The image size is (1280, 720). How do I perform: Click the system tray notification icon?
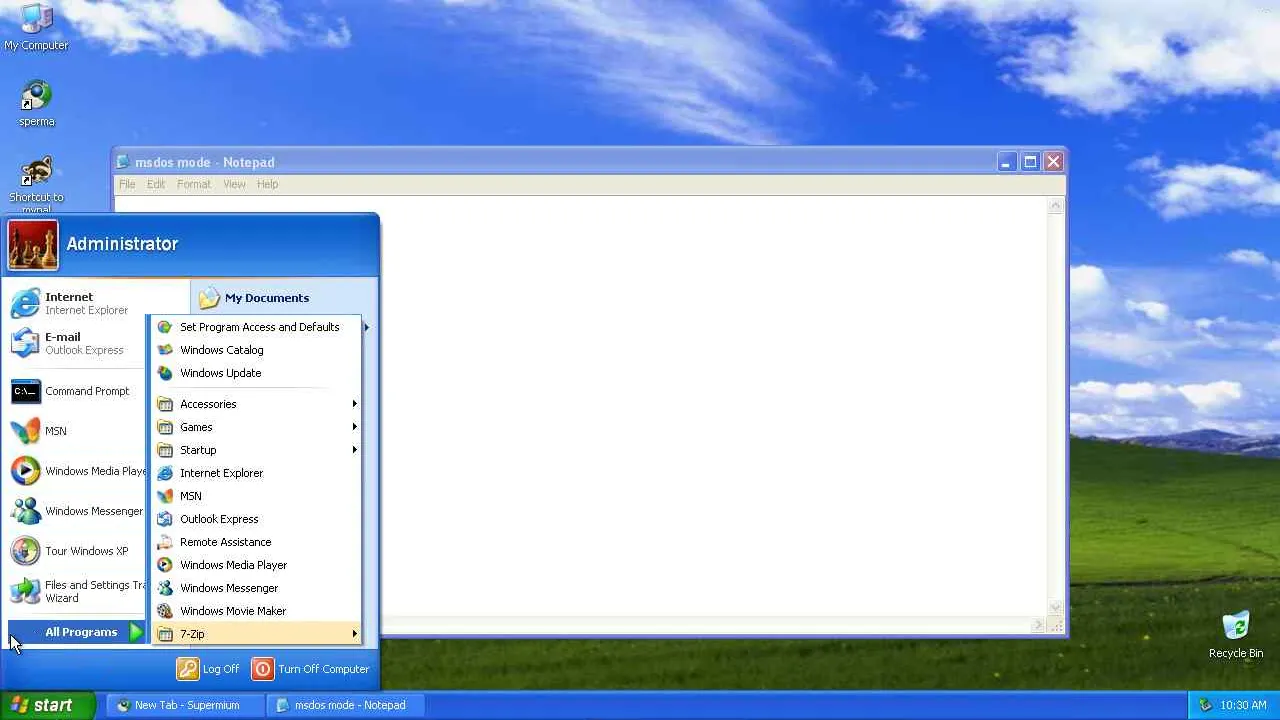(x=1205, y=705)
